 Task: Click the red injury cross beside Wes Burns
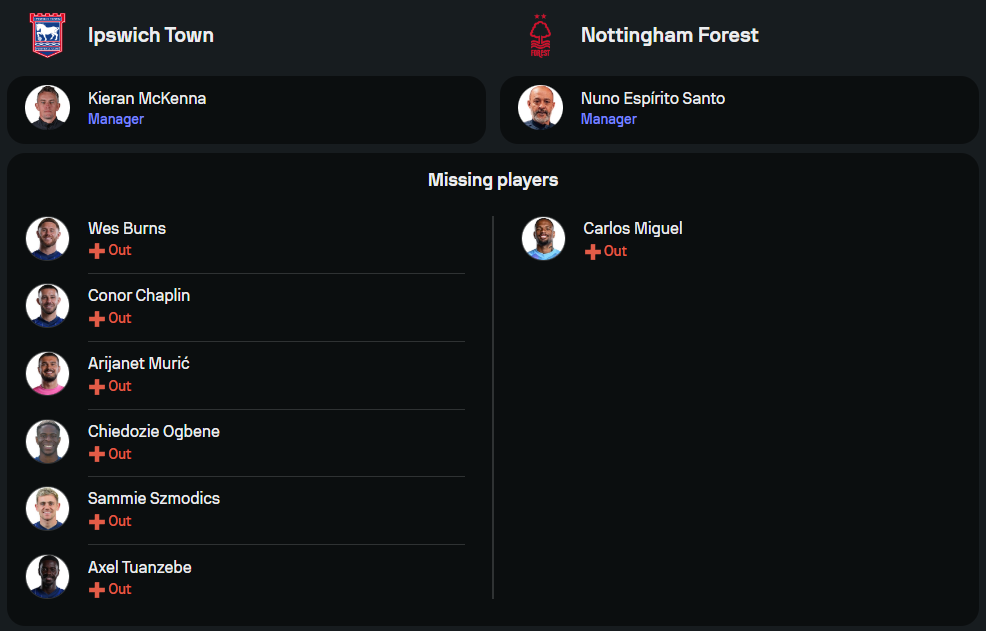[97, 251]
